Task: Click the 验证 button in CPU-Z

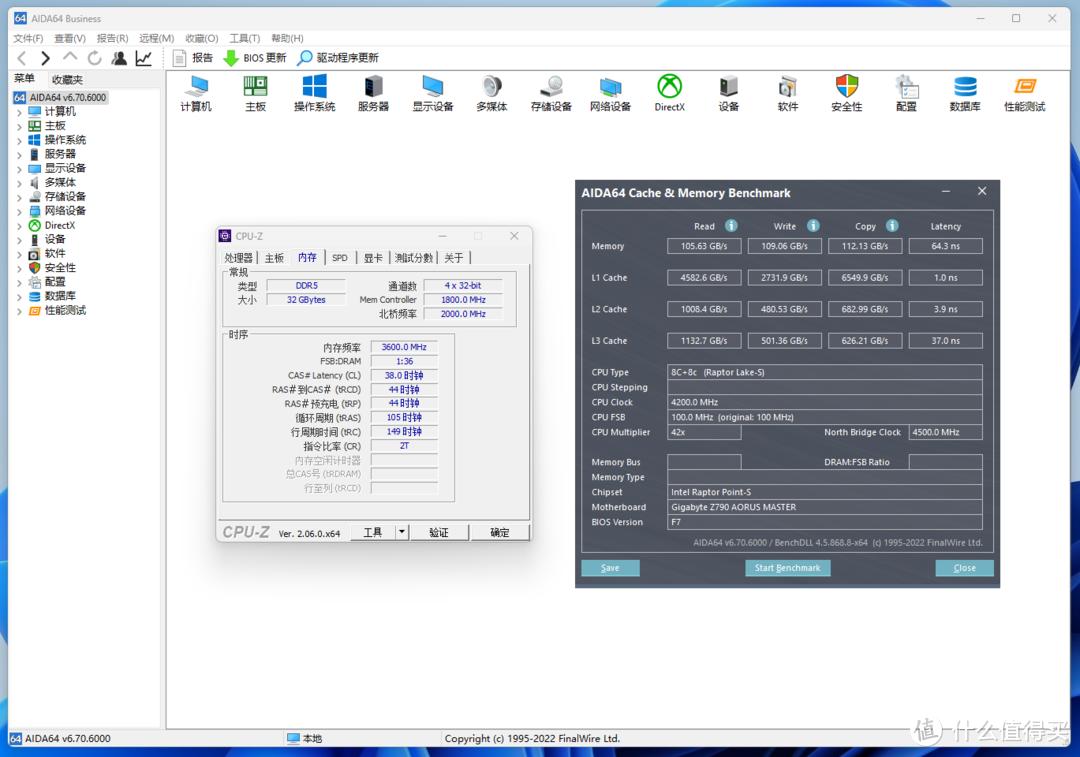Action: 440,532
